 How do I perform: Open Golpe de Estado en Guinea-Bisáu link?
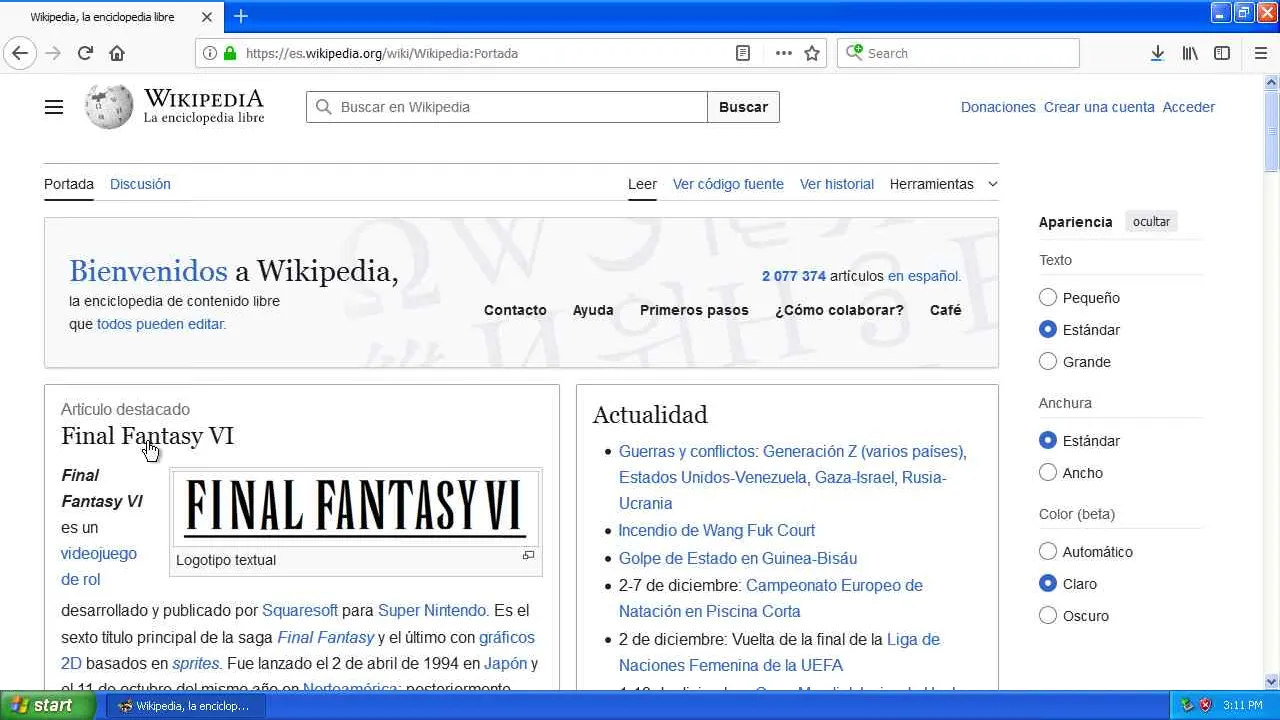pyautogui.click(x=738, y=558)
